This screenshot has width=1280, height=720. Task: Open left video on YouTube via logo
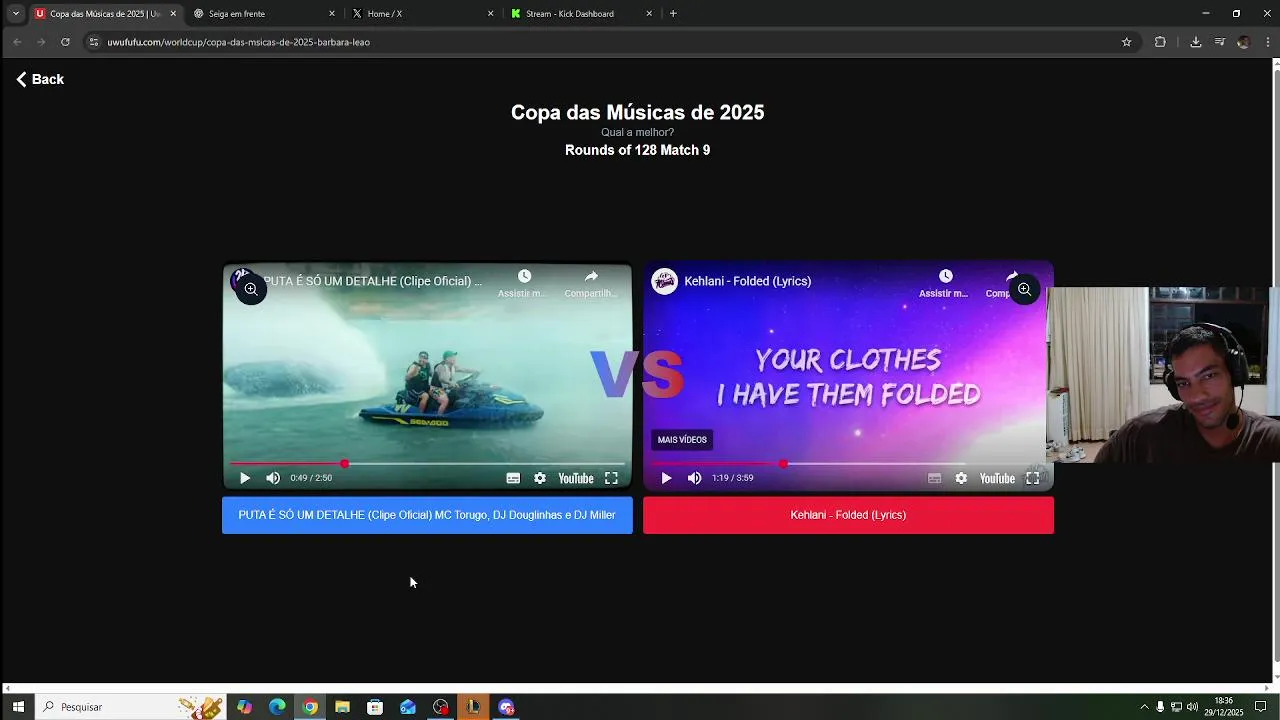click(x=576, y=478)
